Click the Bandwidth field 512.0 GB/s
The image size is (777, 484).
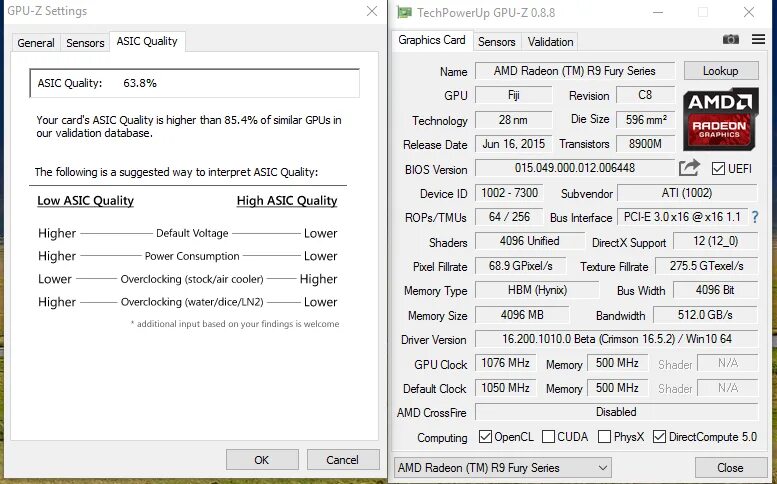tap(705, 315)
